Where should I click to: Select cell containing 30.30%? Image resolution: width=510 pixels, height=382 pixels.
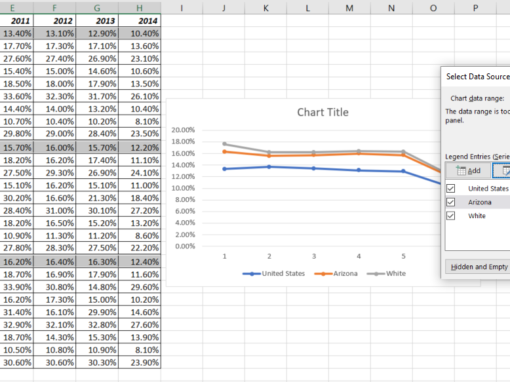click(97, 362)
